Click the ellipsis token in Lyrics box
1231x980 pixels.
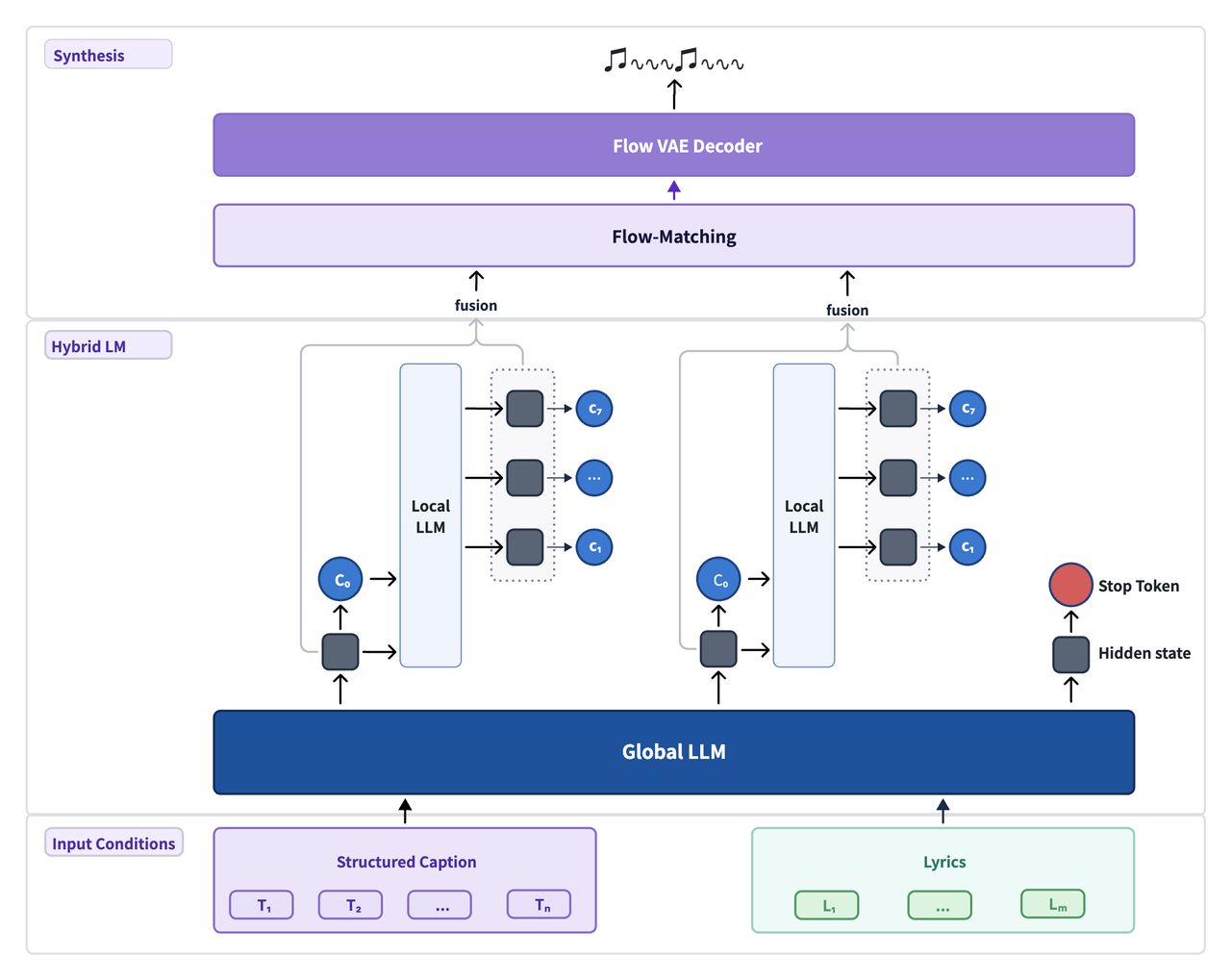click(940, 905)
